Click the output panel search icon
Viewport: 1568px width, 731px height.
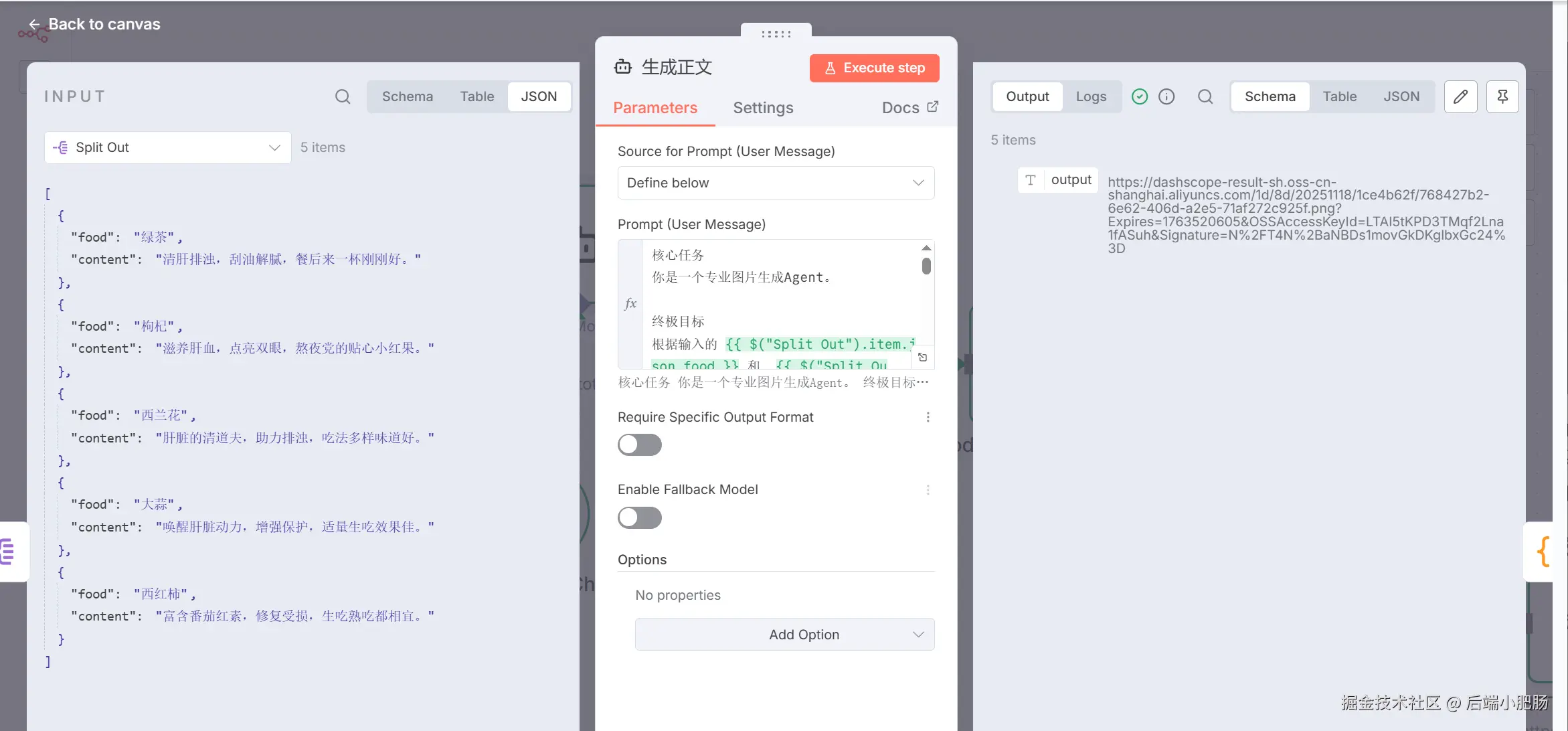[1205, 96]
